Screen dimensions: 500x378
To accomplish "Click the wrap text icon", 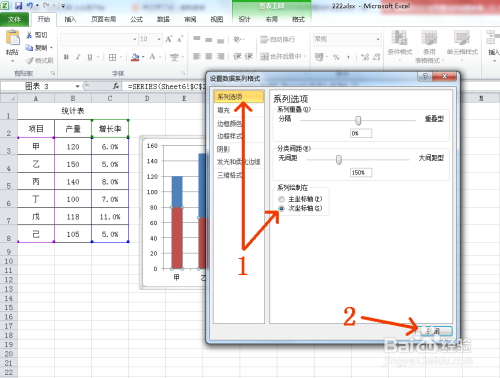I will pyautogui.click(x=277, y=39).
